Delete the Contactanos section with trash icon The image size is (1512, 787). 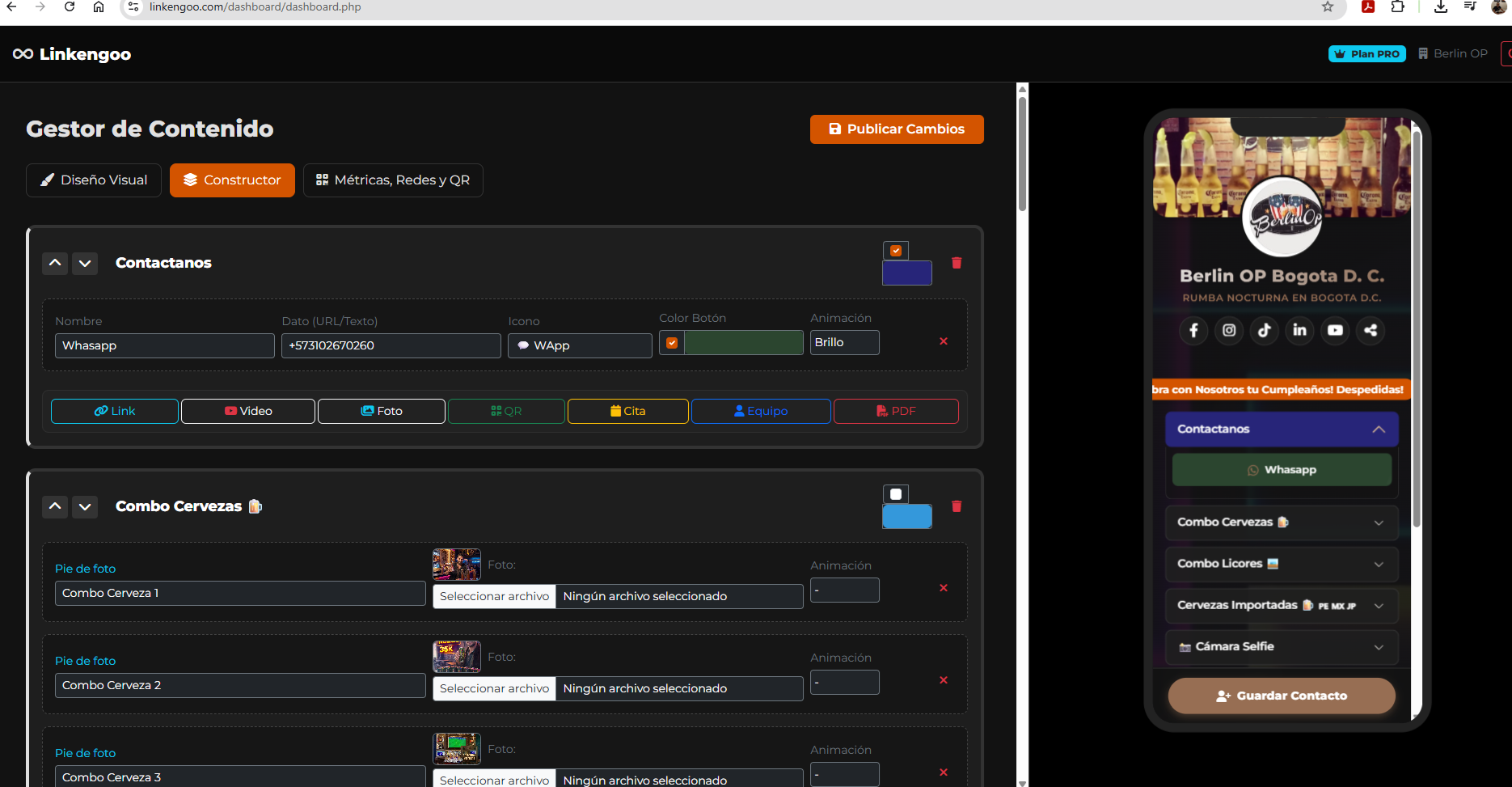957,263
